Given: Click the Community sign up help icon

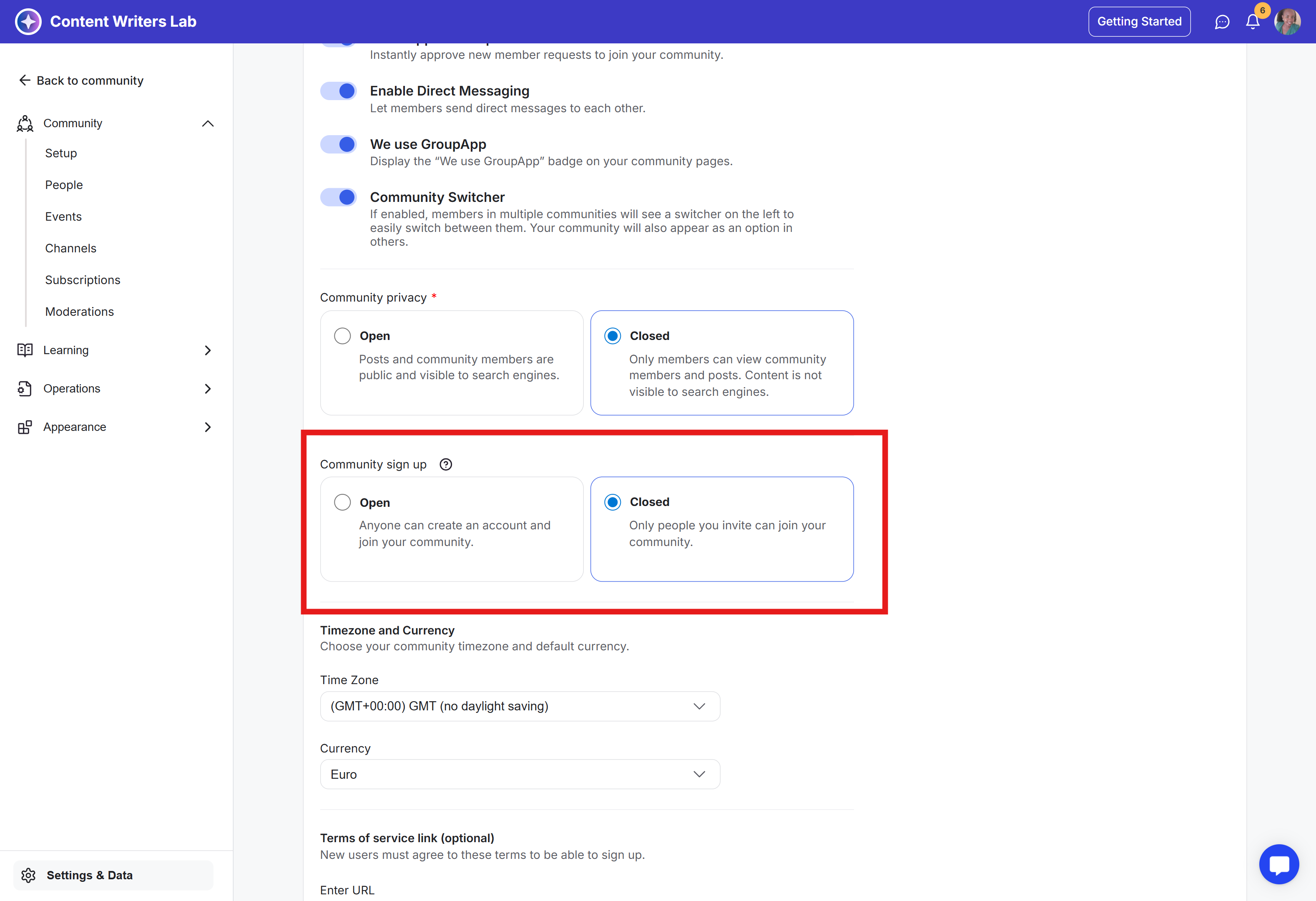Looking at the screenshot, I should [x=446, y=464].
